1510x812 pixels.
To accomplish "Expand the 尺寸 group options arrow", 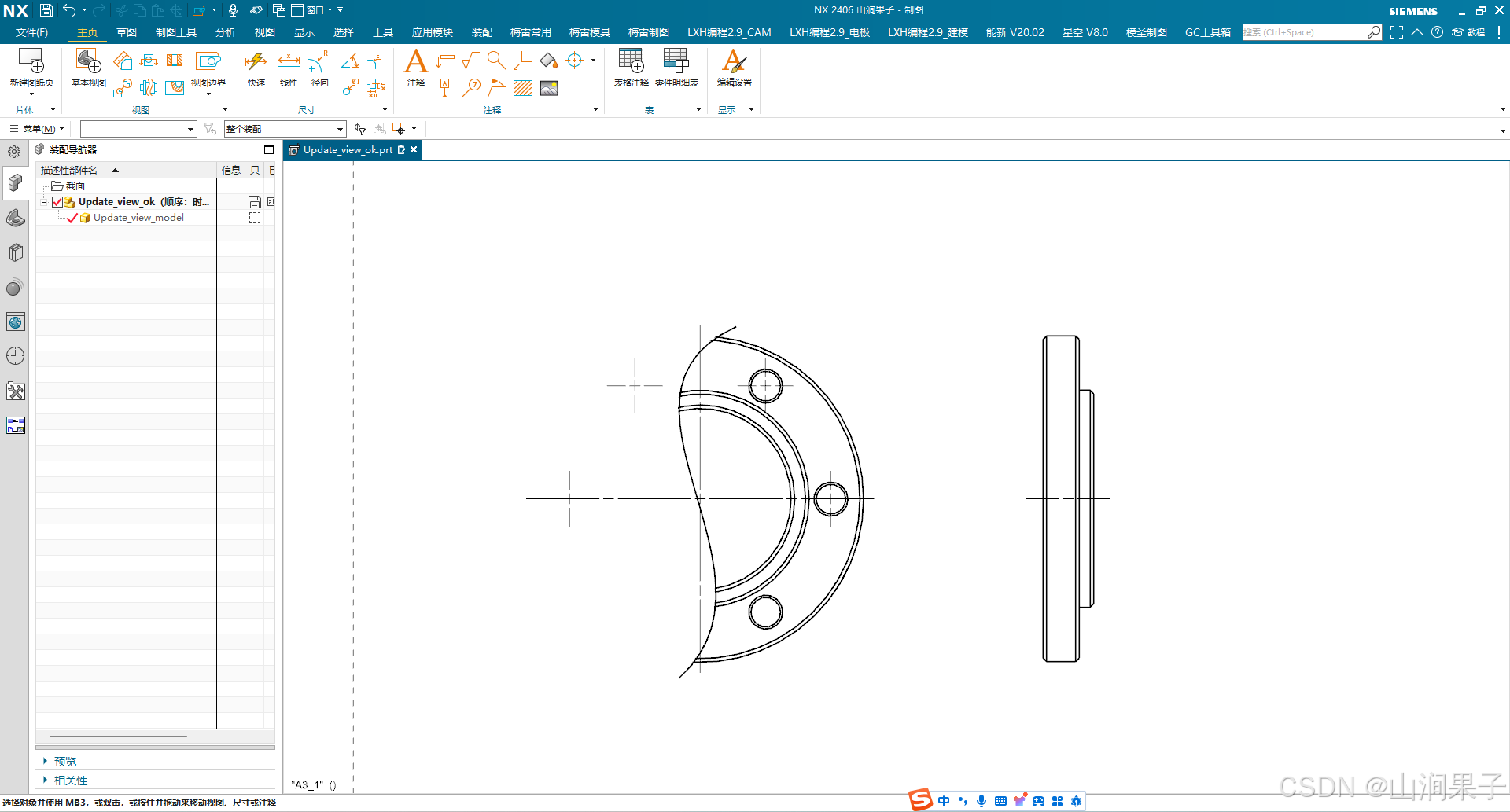I will 385,110.
